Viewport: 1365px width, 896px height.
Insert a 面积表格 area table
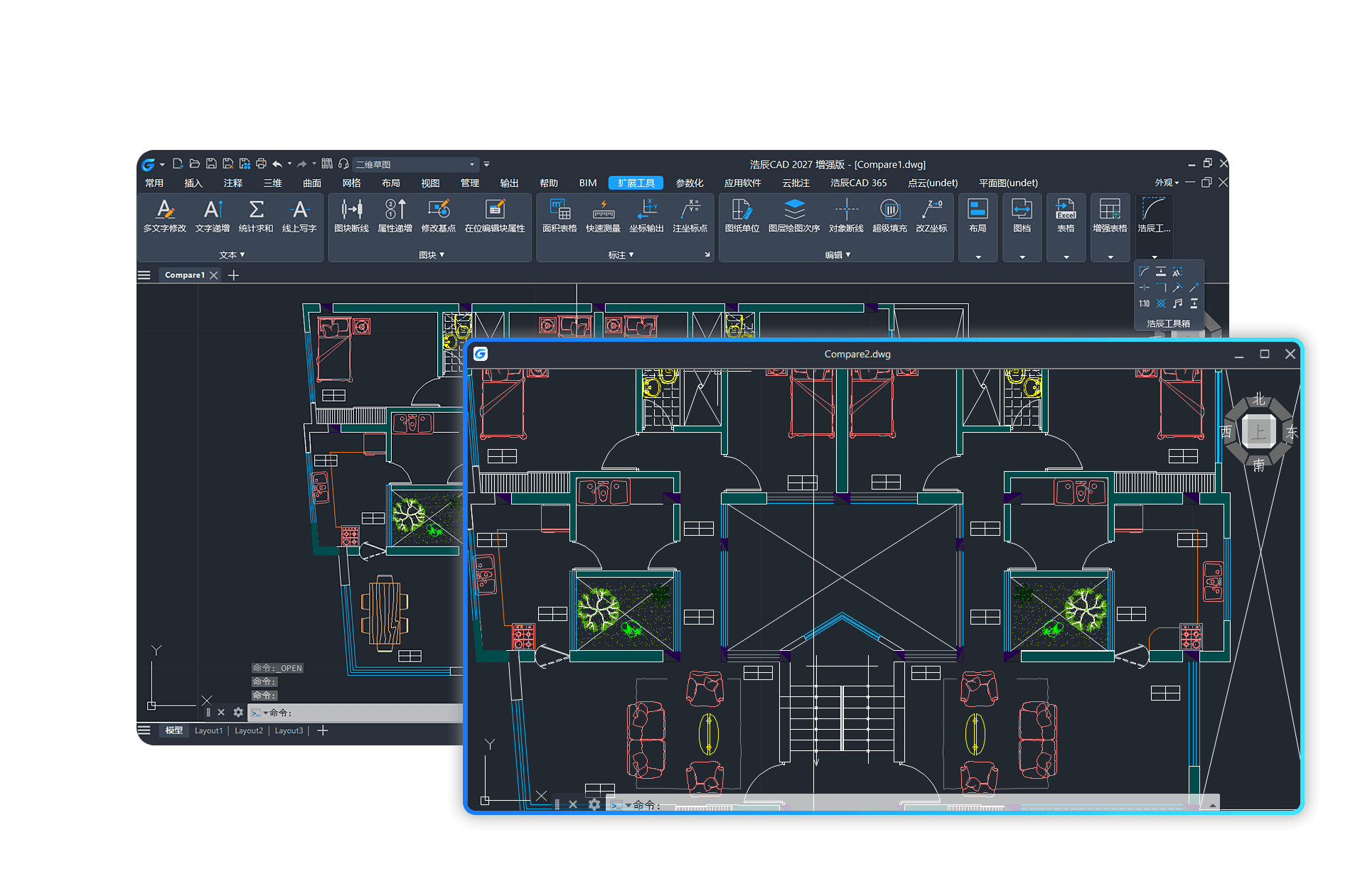[560, 216]
